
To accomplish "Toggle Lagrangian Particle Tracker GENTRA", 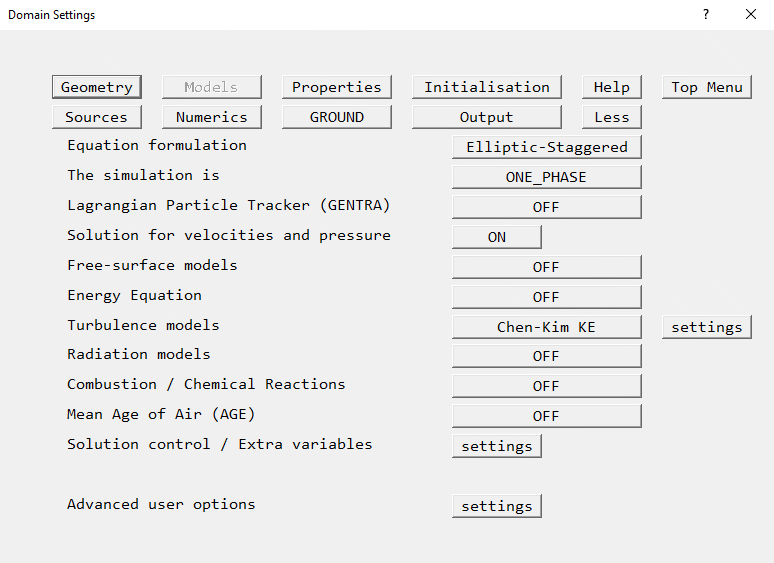I will [x=546, y=207].
